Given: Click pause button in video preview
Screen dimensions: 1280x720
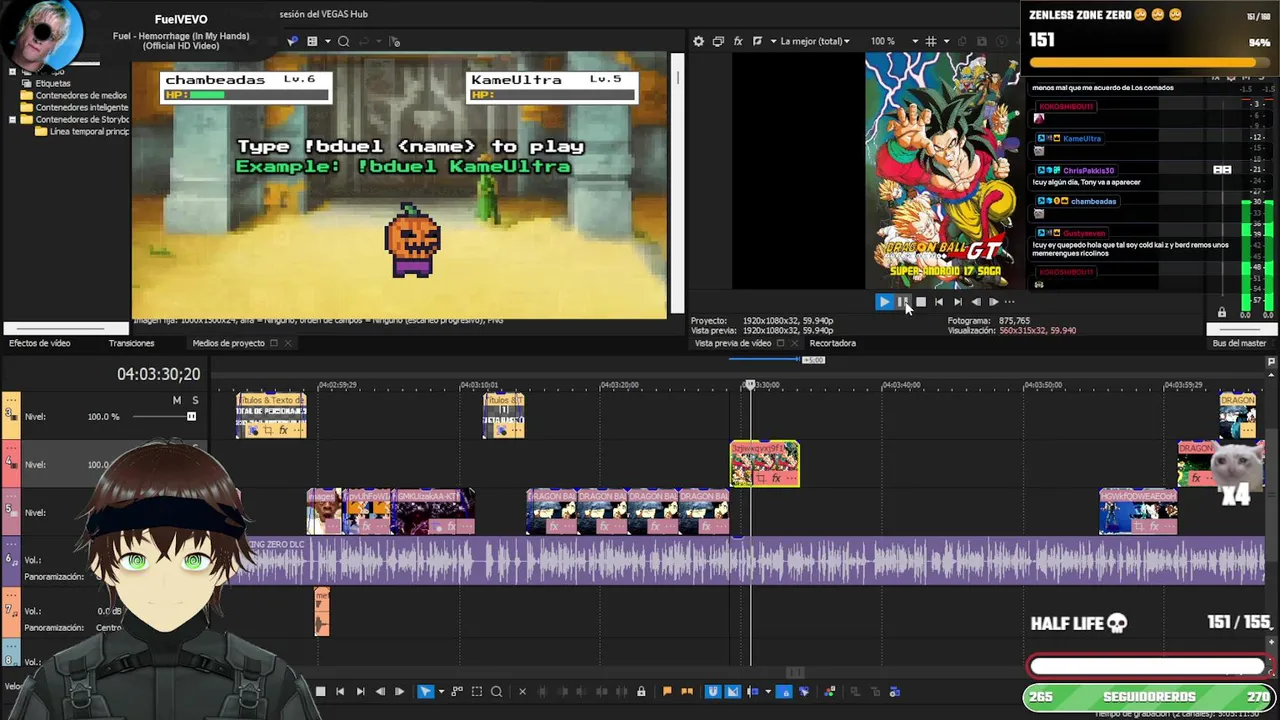Looking at the screenshot, I should (x=902, y=301).
